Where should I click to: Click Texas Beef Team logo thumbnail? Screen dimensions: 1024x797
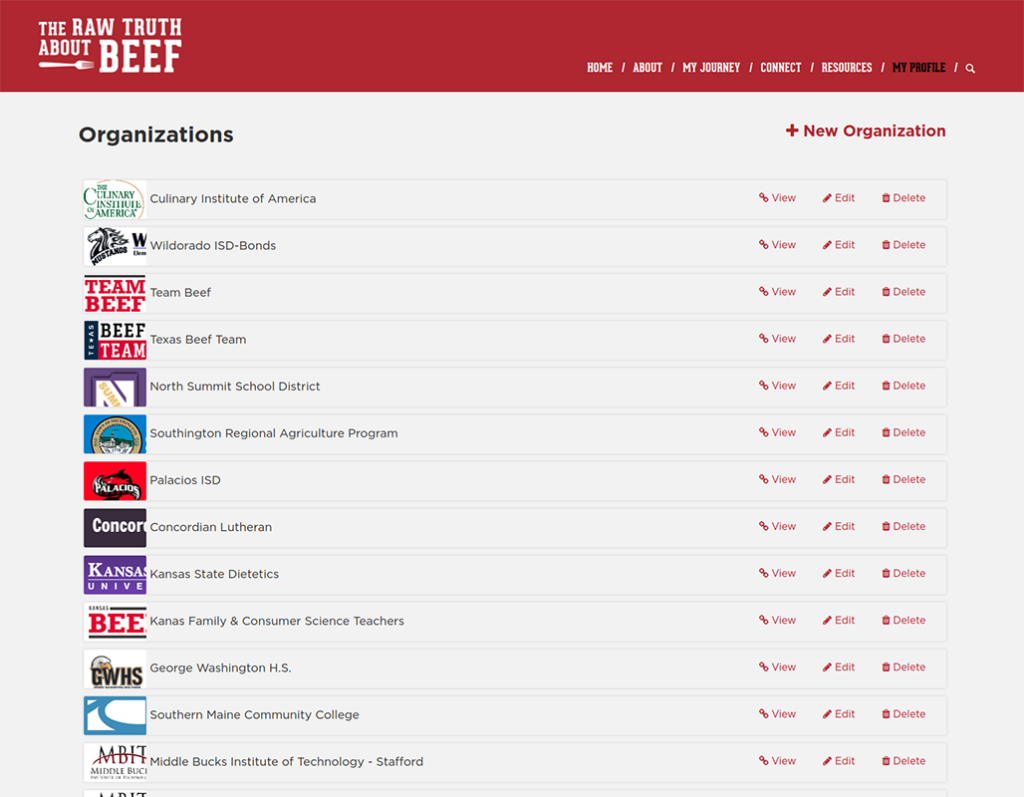point(115,340)
